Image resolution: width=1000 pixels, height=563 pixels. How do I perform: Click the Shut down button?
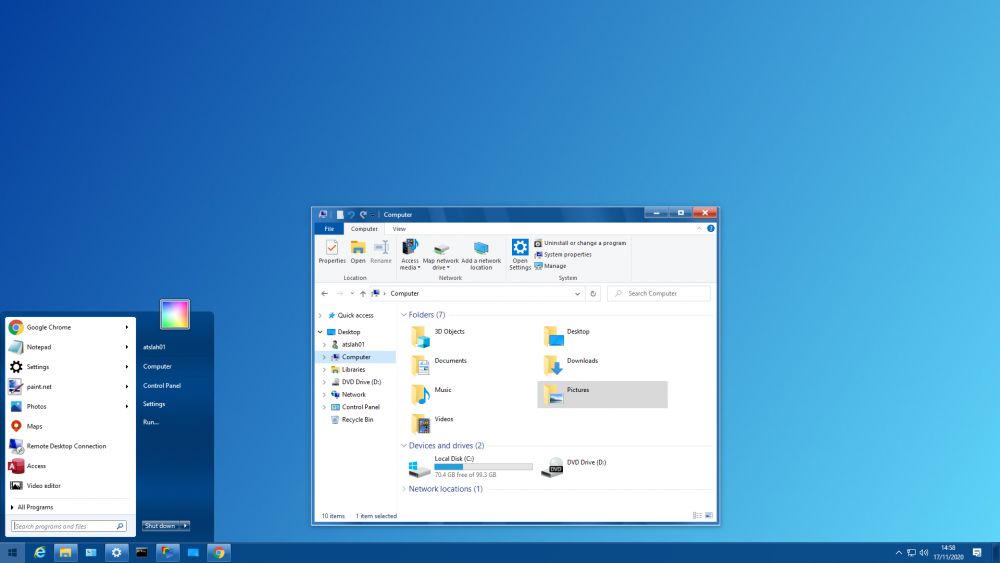point(160,526)
